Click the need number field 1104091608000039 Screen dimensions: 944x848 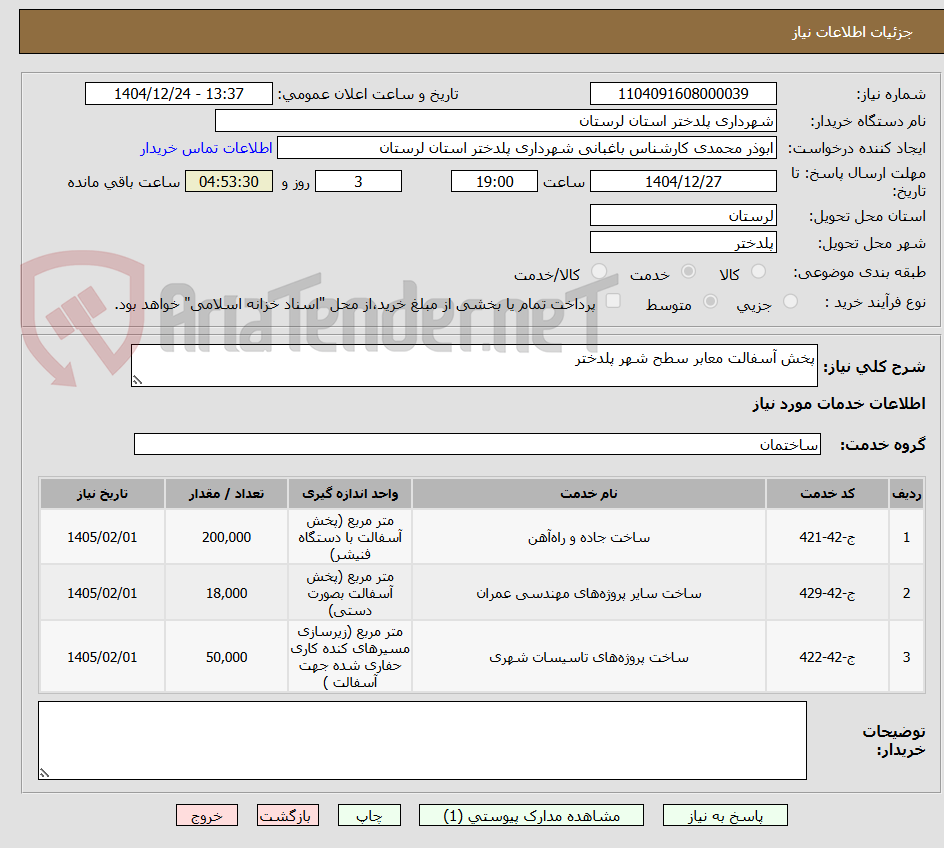pyautogui.click(x=683, y=94)
